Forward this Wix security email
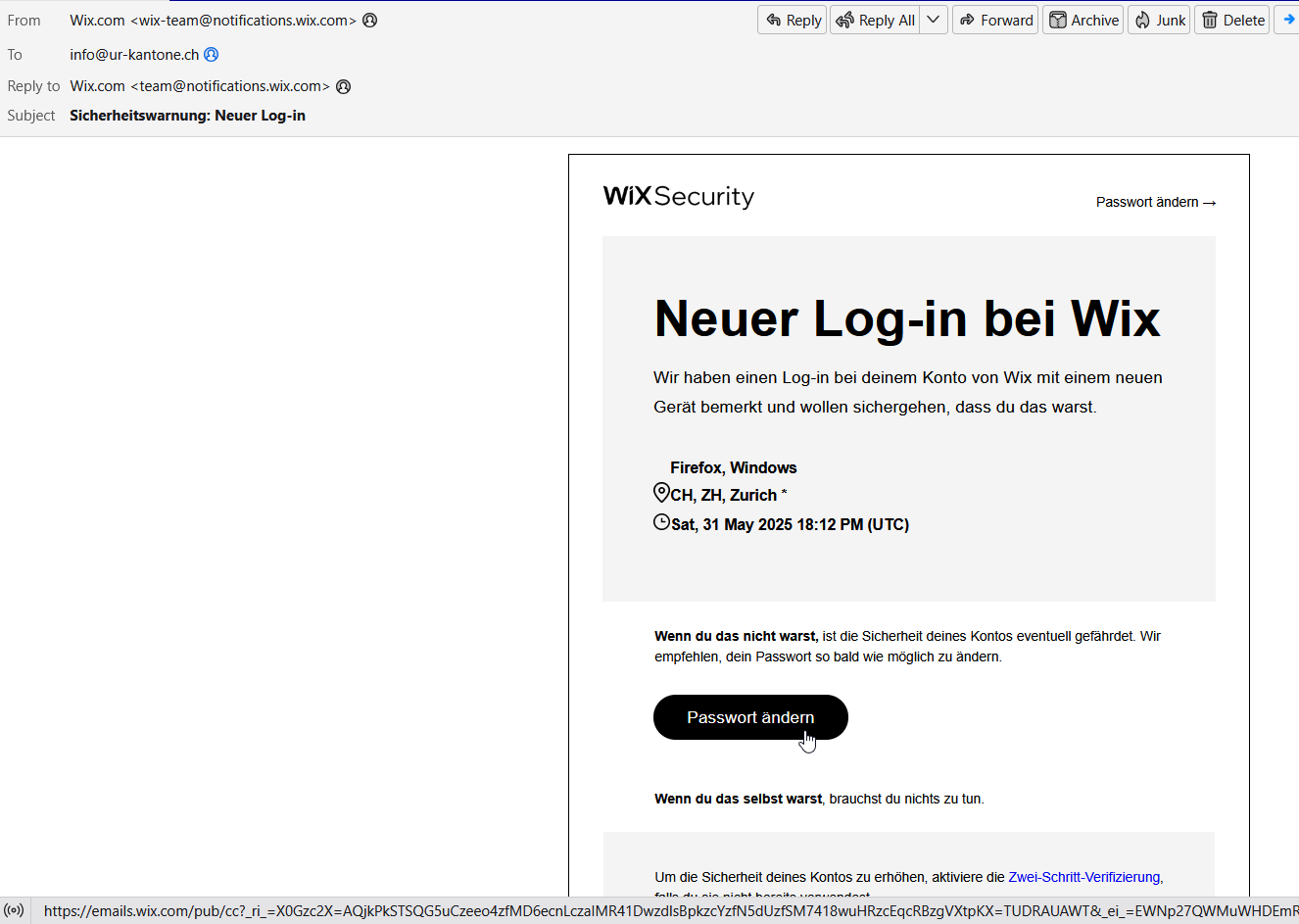This screenshot has width=1299, height=924. (995, 21)
